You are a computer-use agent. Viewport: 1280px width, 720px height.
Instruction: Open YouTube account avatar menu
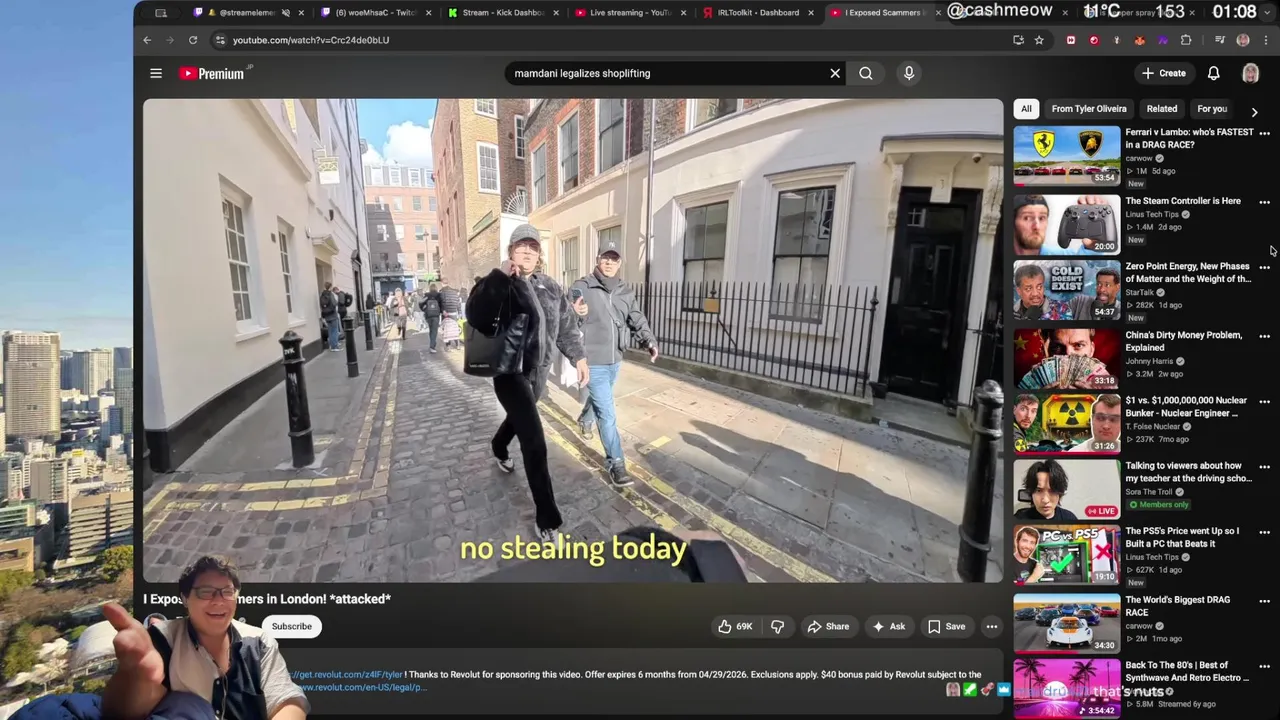coord(1250,73)
